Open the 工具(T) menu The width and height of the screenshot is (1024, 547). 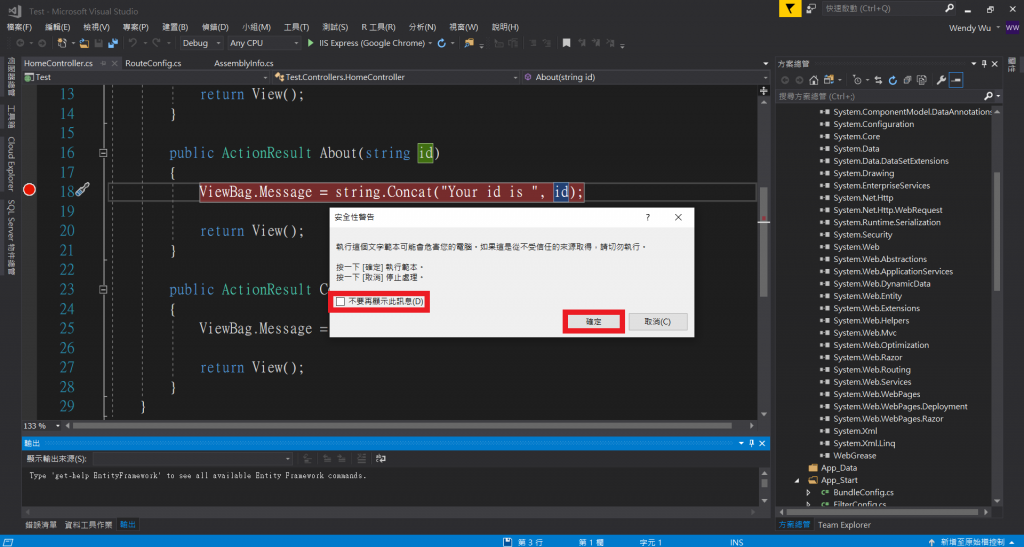[296, 27]
